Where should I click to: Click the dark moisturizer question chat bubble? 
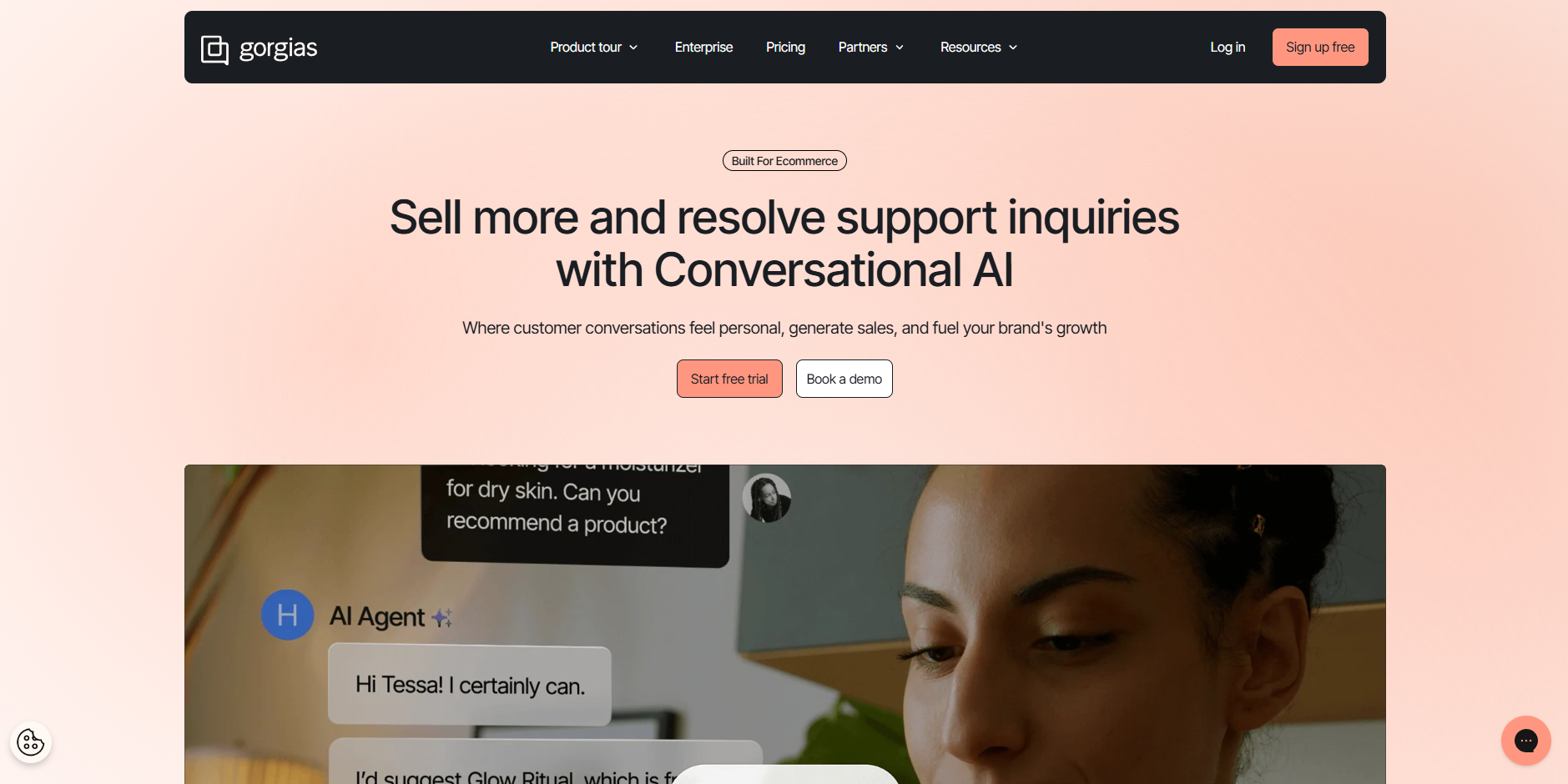[x=575, y=513]
